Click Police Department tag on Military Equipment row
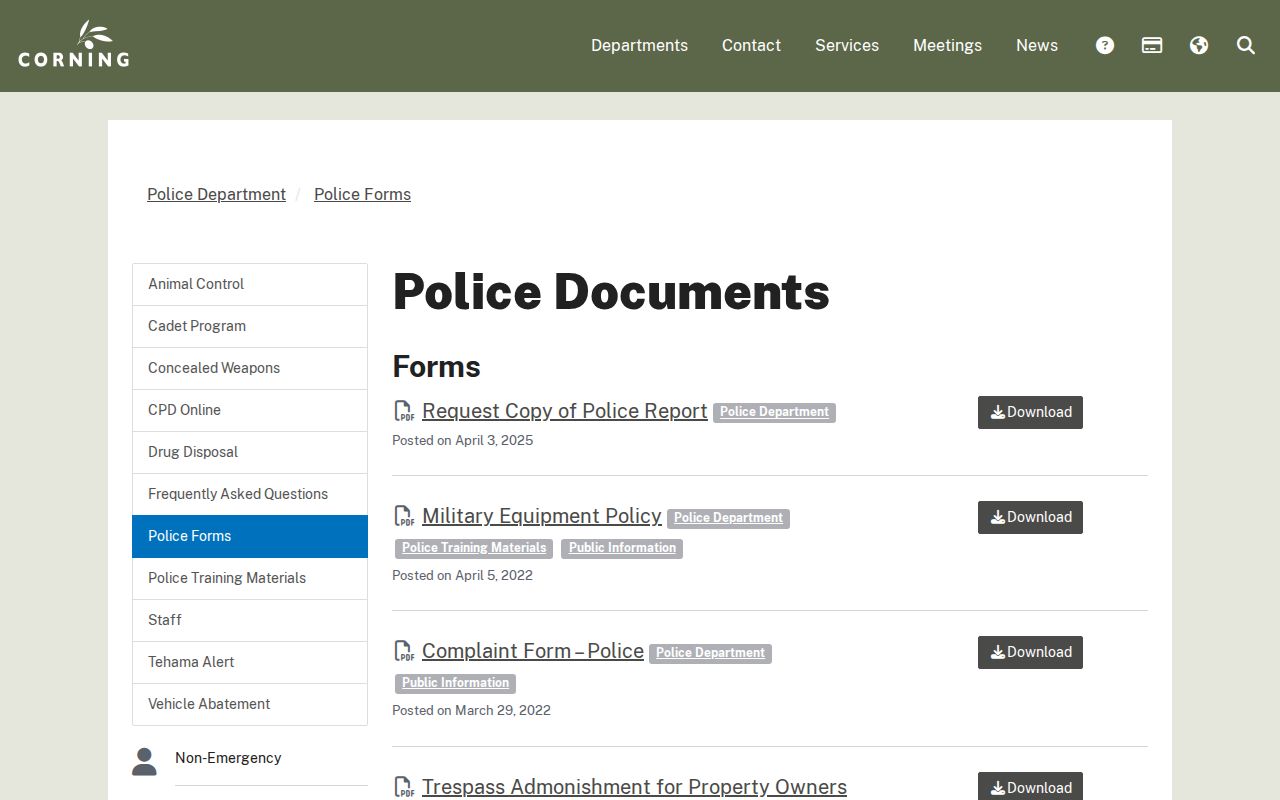 click(x=728, y=518)
